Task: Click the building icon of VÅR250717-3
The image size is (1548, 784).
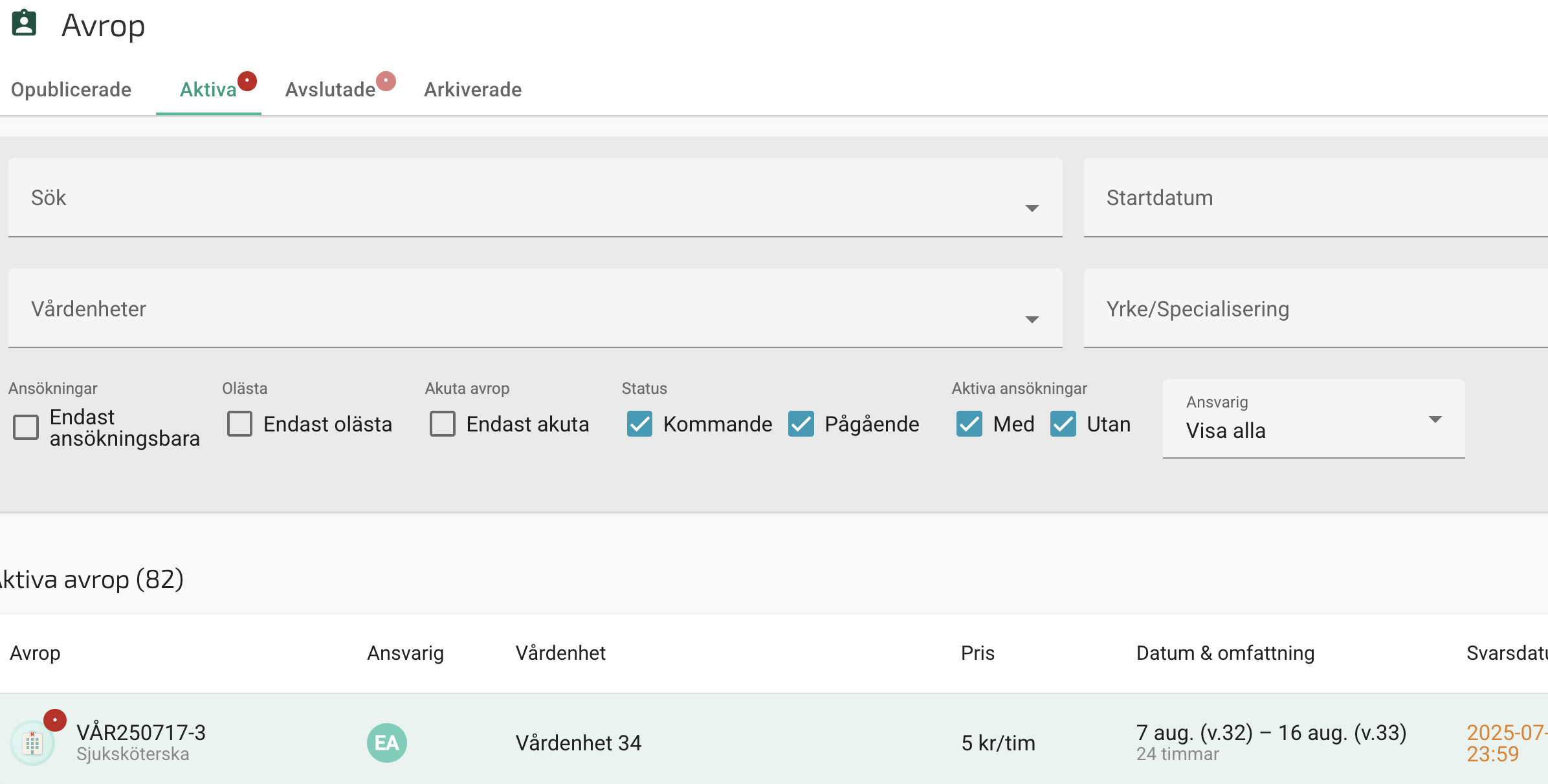Action: (x=32, y=743)
